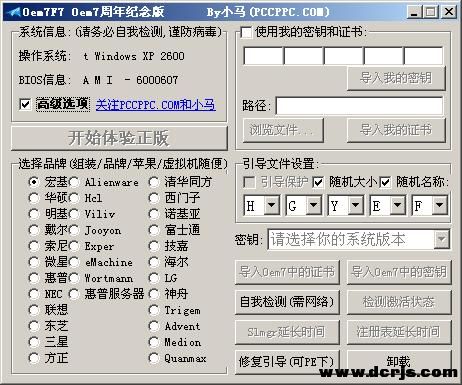
Task: Choose Alienware brand option
Action: 74,182
